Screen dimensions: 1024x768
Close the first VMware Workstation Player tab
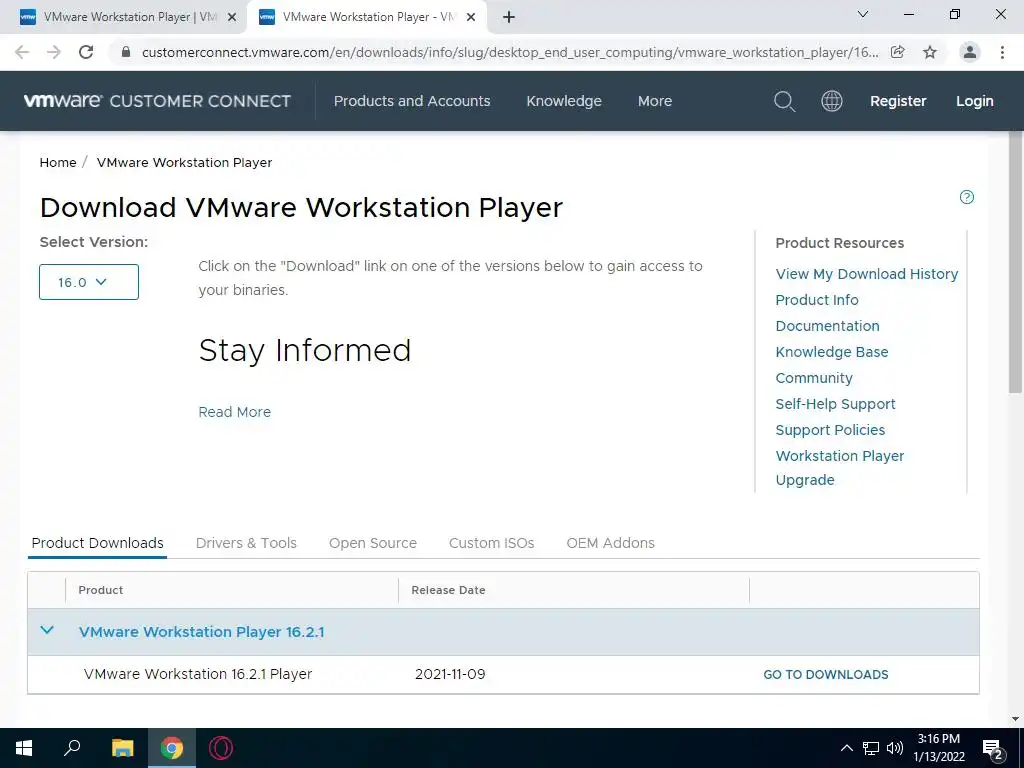(x=232, y=18)
